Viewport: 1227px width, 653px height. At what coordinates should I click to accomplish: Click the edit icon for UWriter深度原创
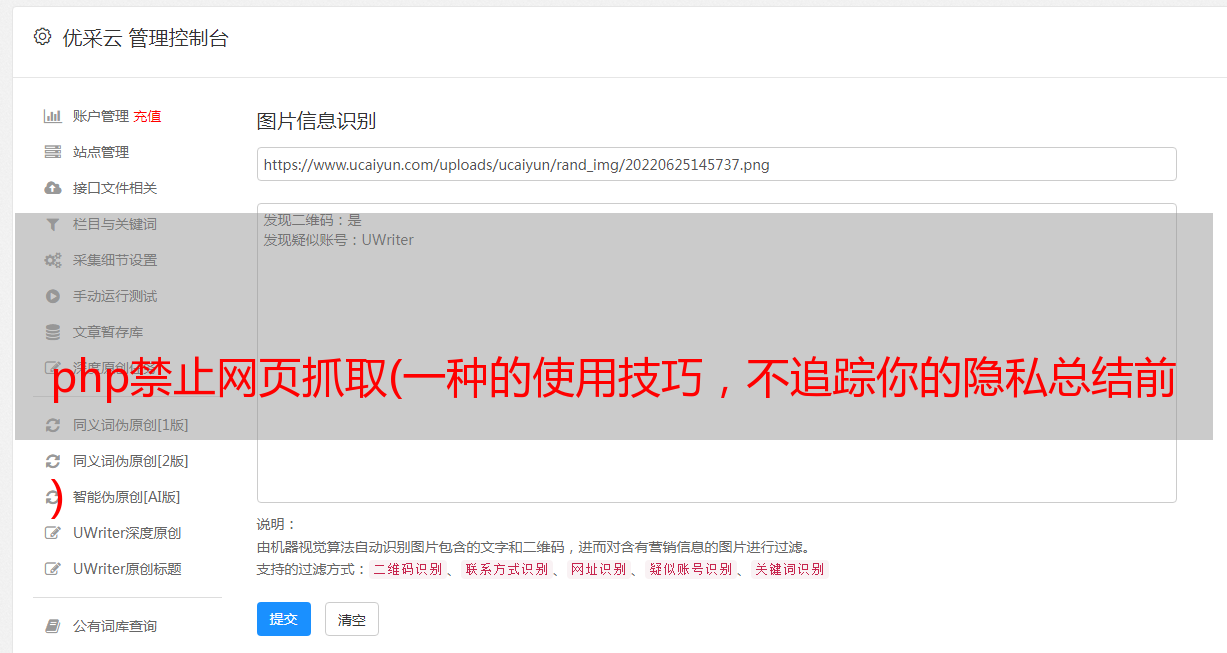pos(53,533)
